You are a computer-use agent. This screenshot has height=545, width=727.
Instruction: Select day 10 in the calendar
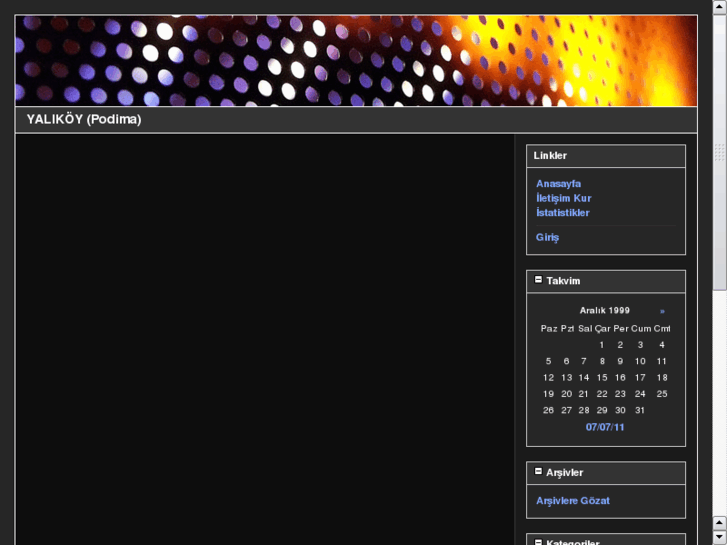click(x=640, y=361)
